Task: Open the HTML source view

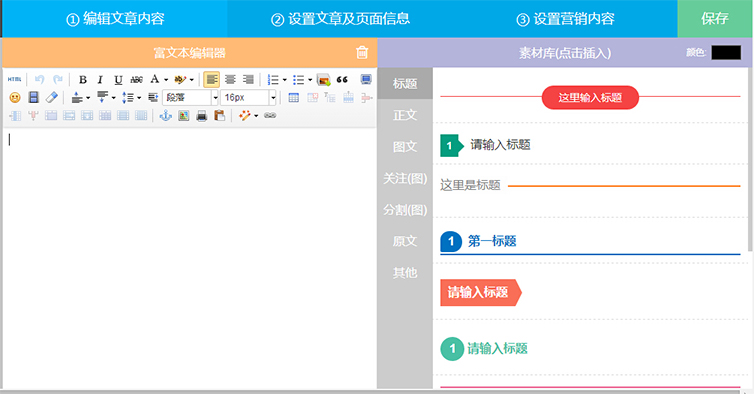Action: 14,79
